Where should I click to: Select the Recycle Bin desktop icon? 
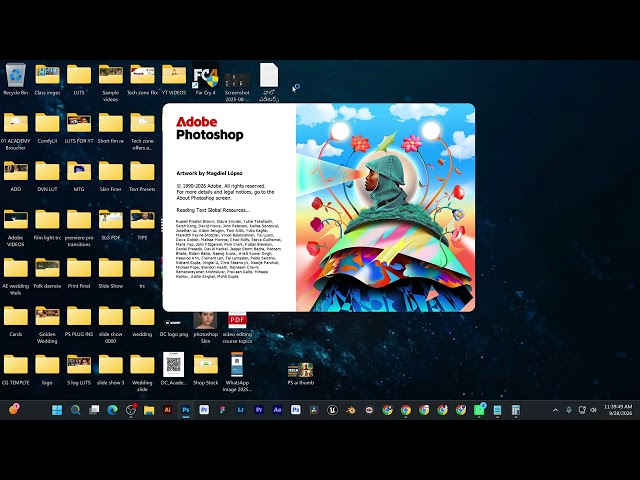click(x=16, y=80)
